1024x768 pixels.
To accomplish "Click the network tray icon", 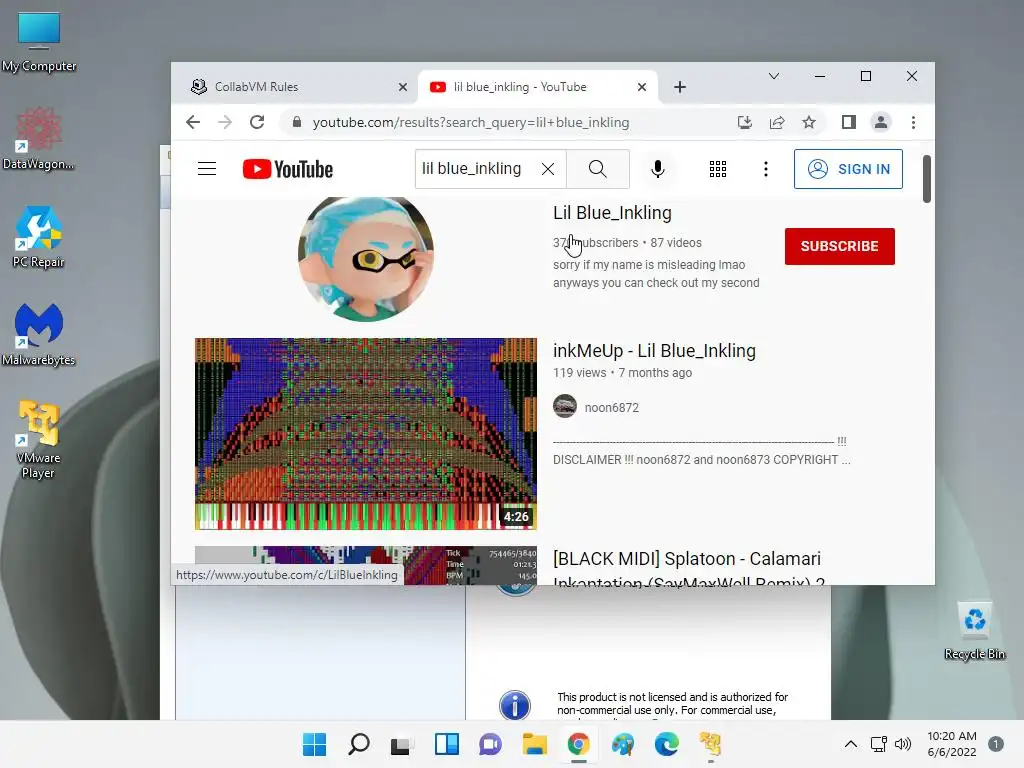I will click(878, 744).
